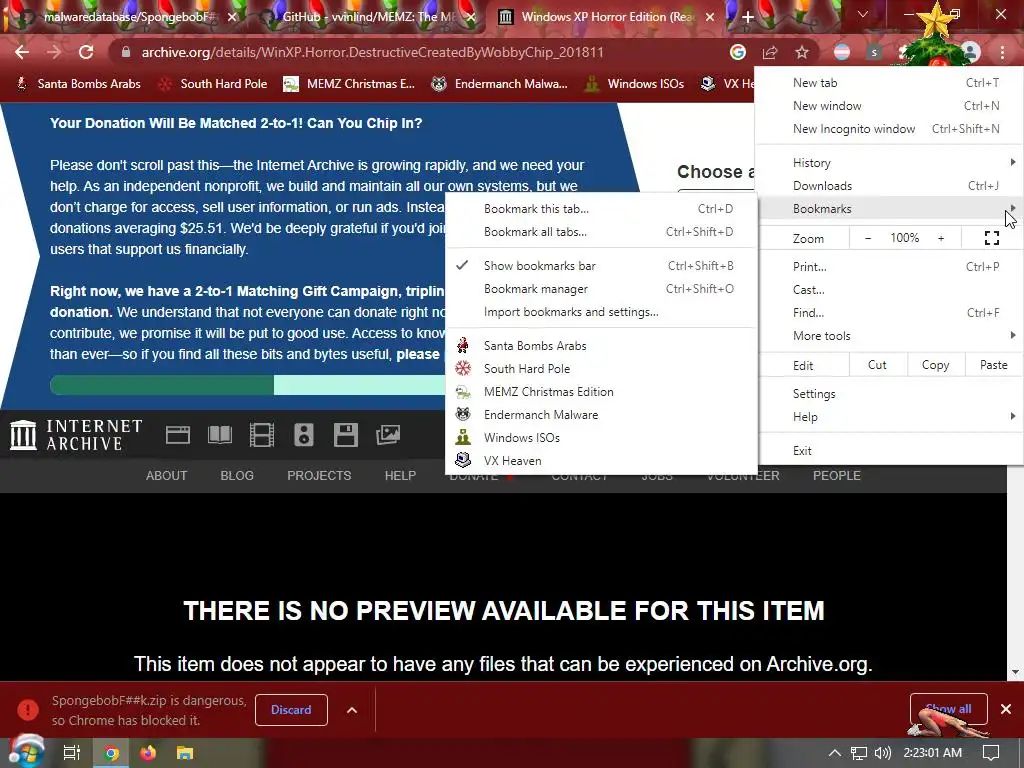
Task: Bookmark page with the star icon
Action: tap(802, 52)
